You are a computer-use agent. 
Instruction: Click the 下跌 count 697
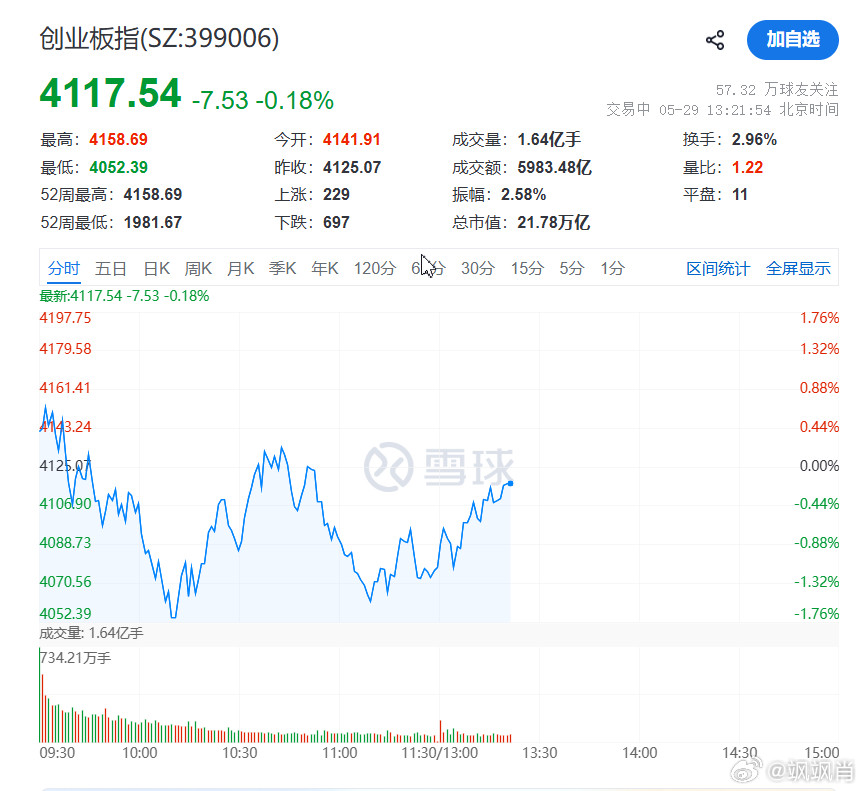[x=337, y=222]
